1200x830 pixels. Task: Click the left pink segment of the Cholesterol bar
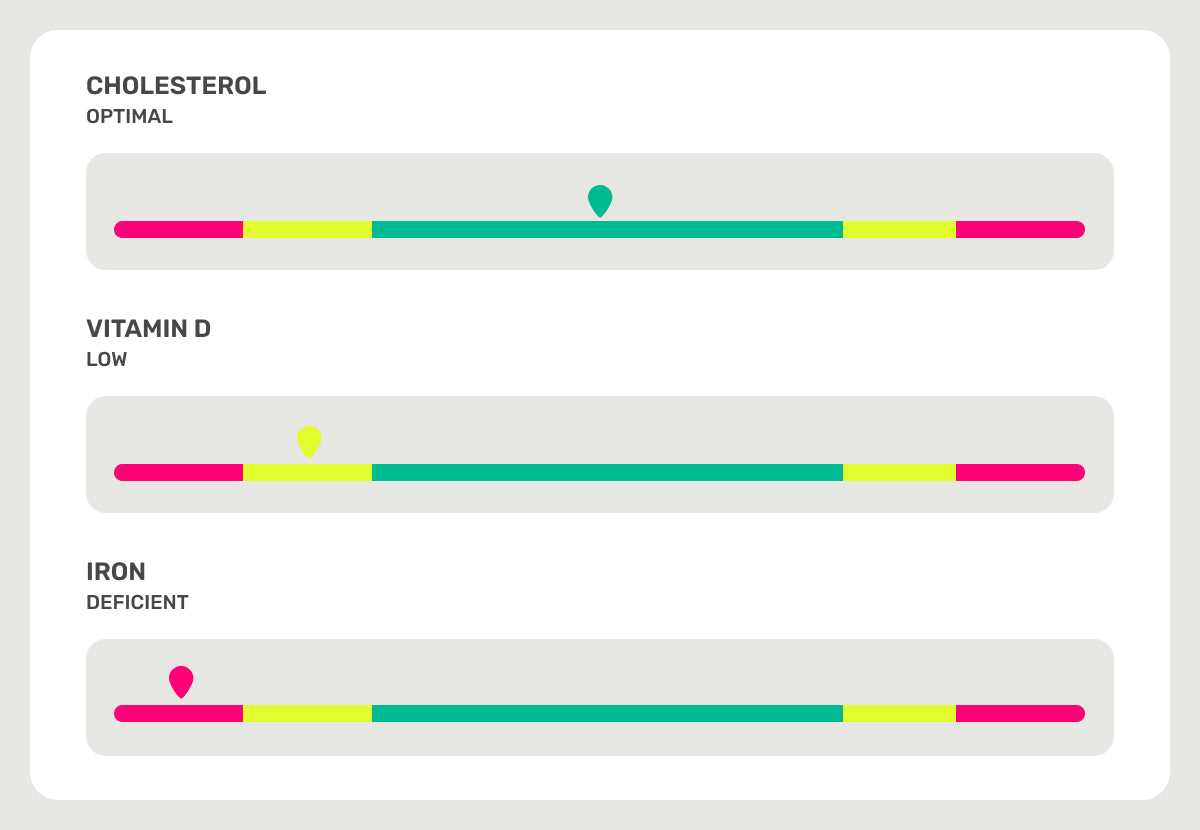(179, 230)
